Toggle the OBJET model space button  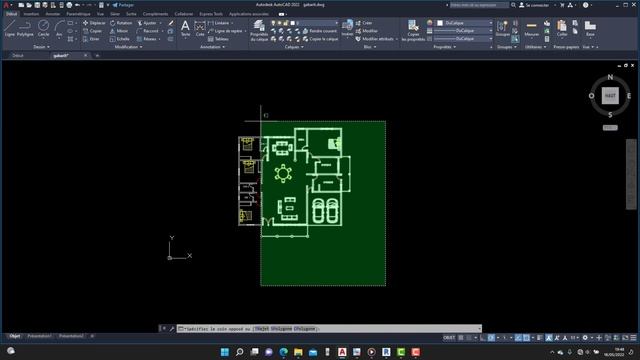click(449, 338)
